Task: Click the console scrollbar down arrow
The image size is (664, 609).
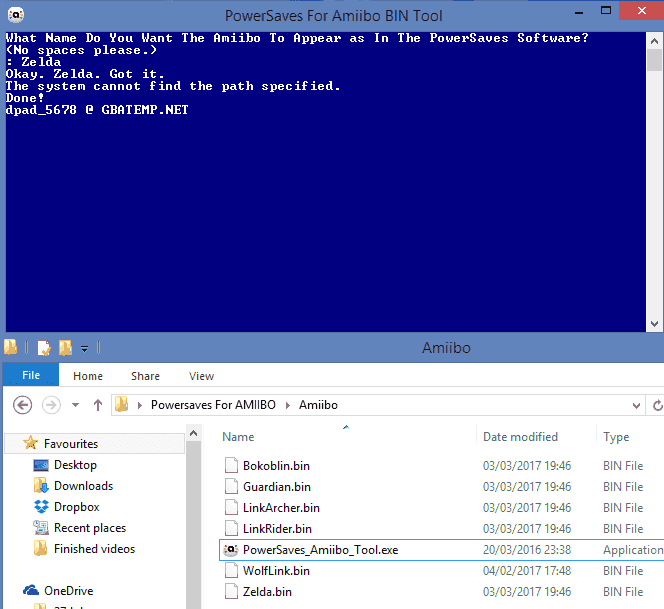Action: tap(654, 324)
